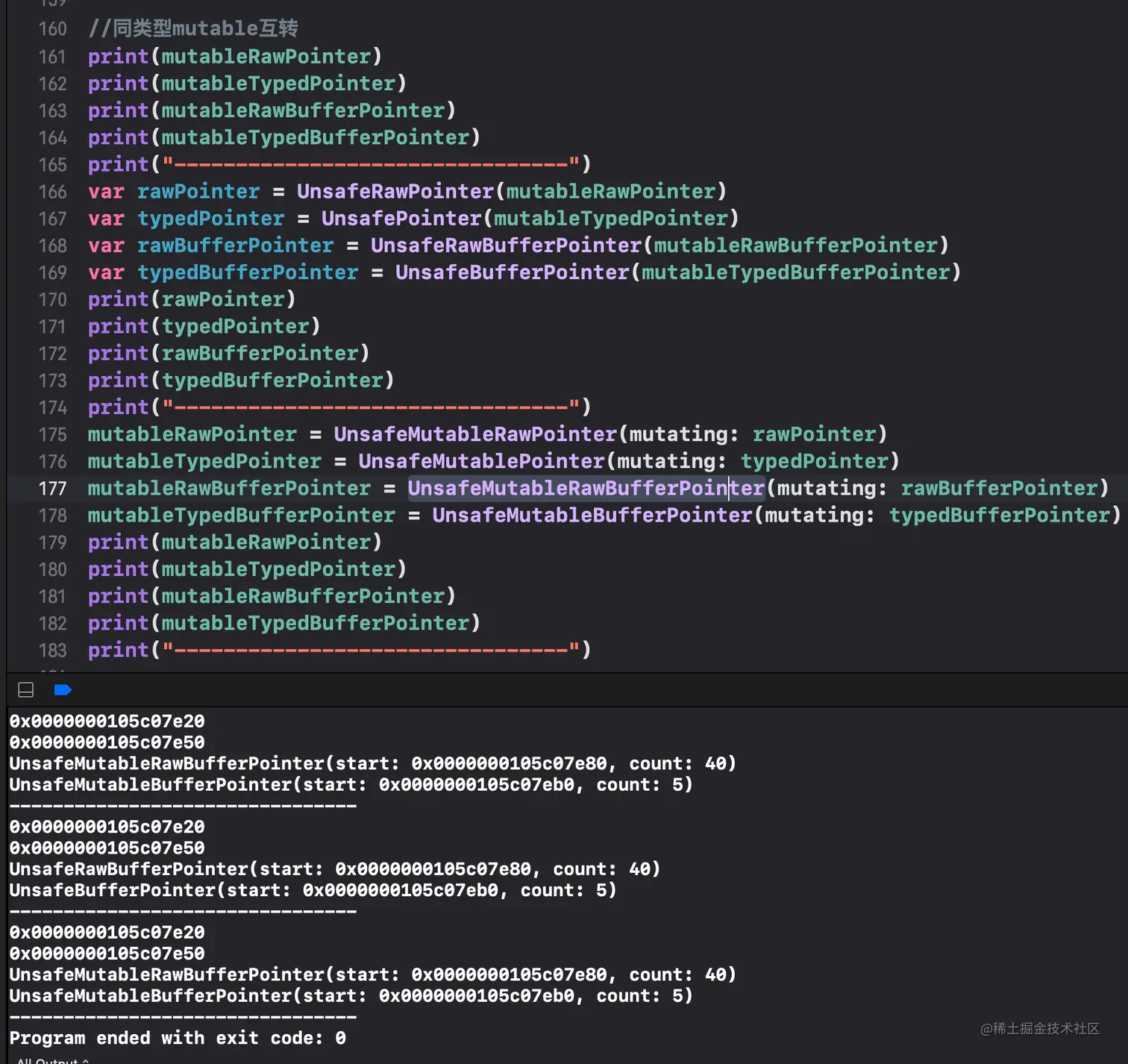This screenshot has height=1064, width=1128.
Task: Toggle the blue breakpoints activation icon
Action: point(63,690)
